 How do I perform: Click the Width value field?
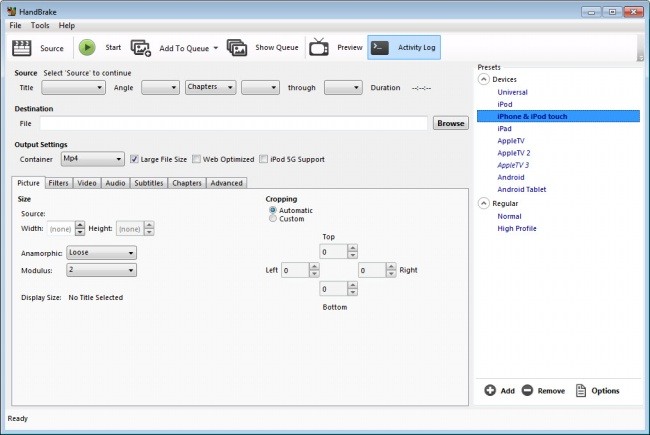[61, 228]
